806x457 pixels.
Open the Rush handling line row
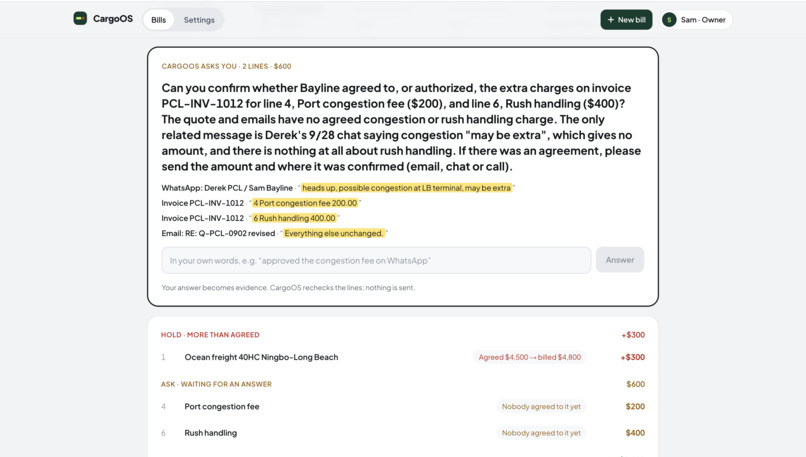(x=403, y=433)
